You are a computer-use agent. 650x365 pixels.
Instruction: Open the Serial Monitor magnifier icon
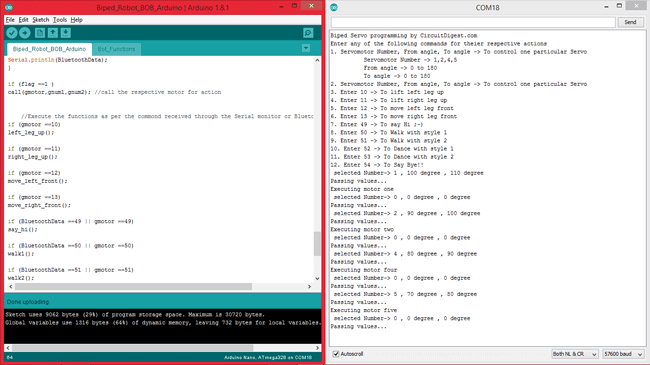pos(308,33)
